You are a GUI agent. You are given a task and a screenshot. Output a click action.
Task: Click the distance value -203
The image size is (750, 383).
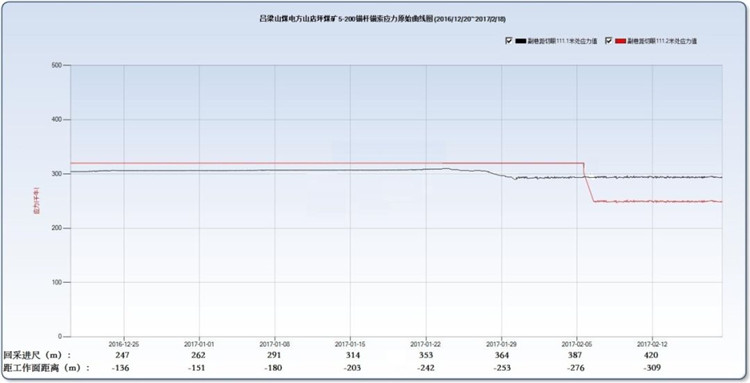coord(352,368)
